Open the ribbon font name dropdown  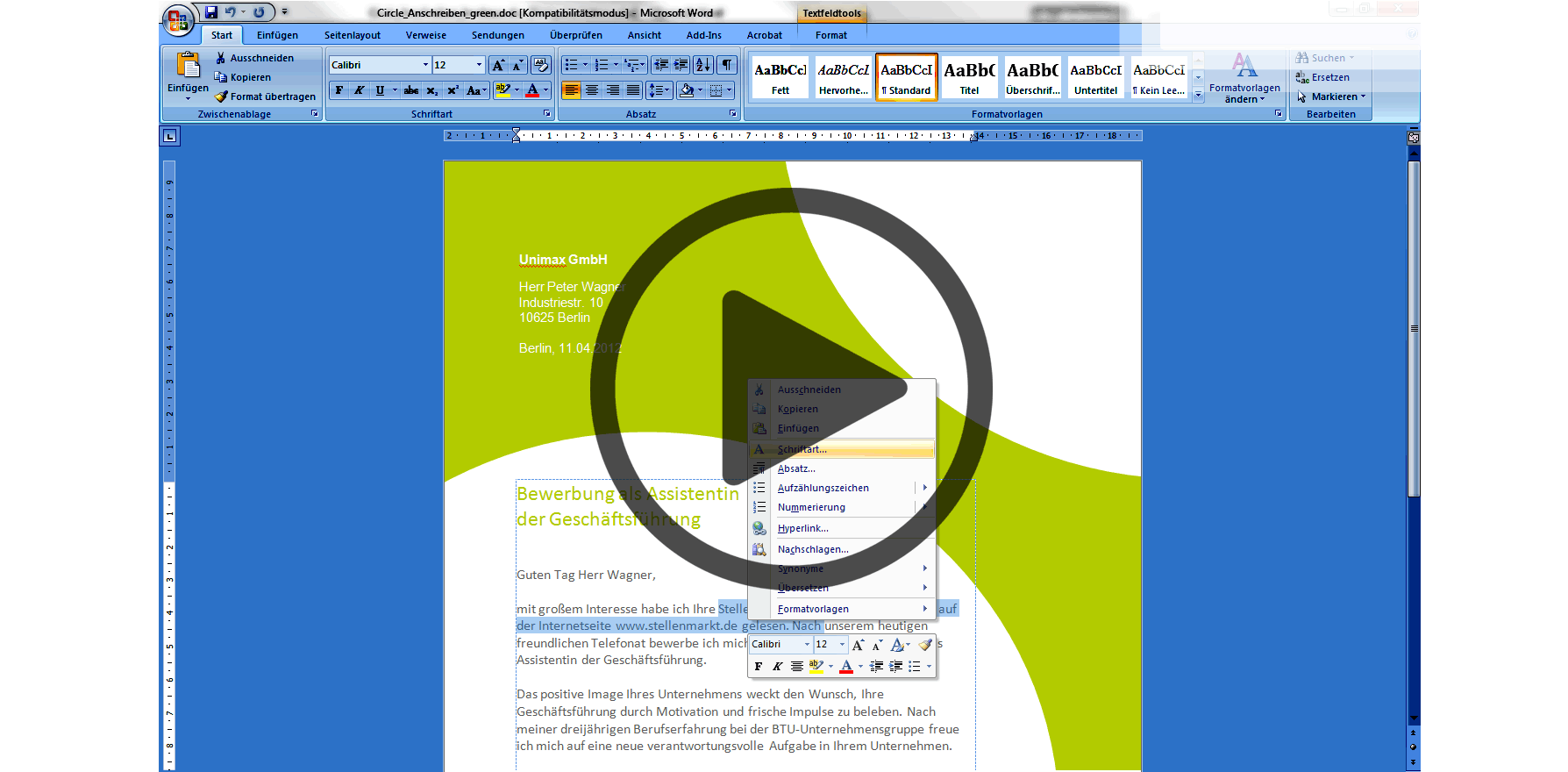(x=425, y=65)
